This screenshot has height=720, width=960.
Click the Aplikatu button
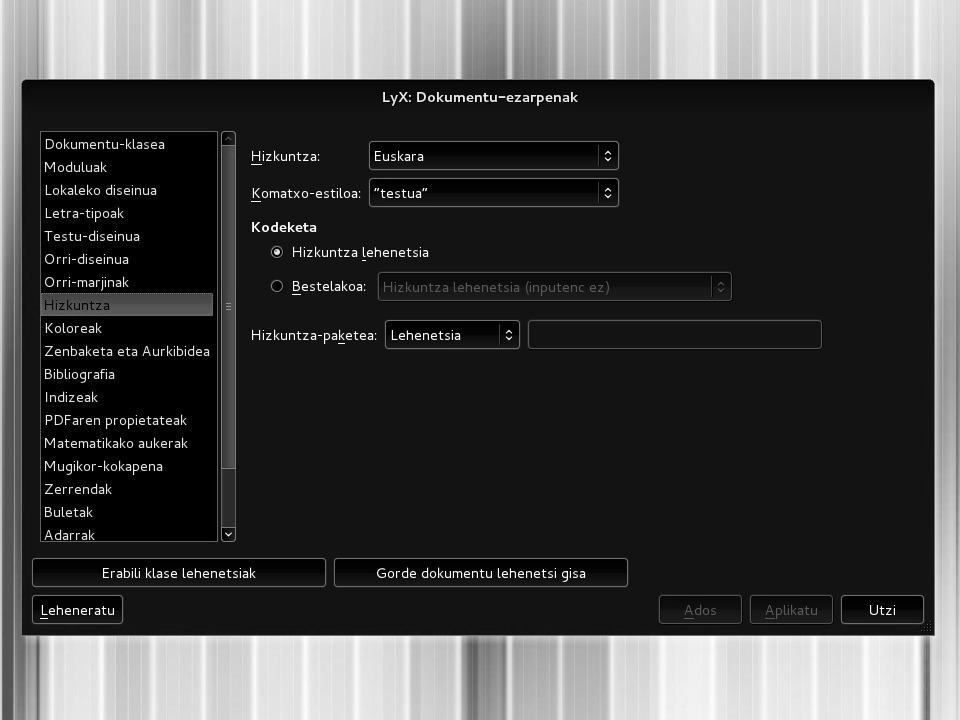pyautogui.click(x=791, y=610)
